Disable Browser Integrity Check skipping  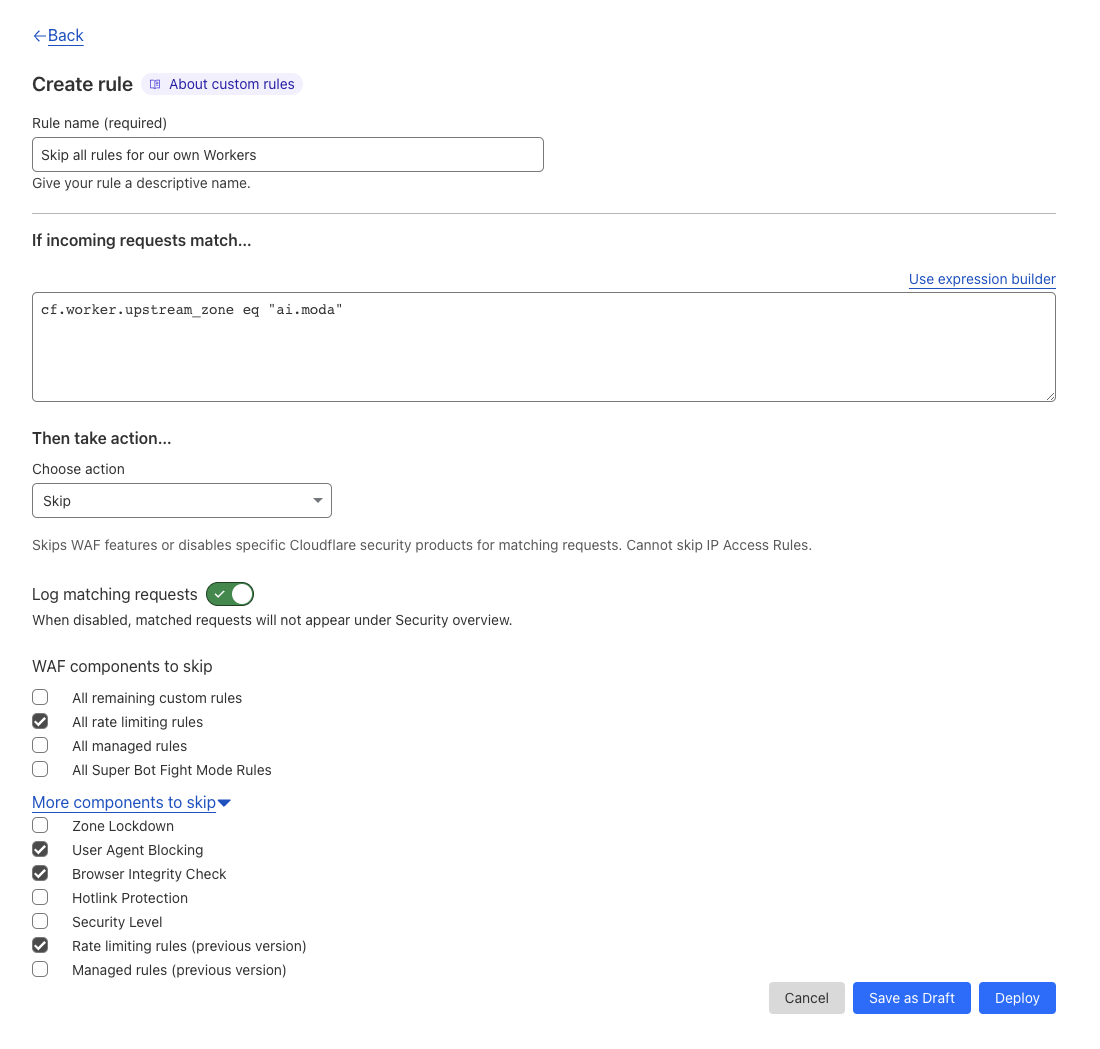point(39,872)
